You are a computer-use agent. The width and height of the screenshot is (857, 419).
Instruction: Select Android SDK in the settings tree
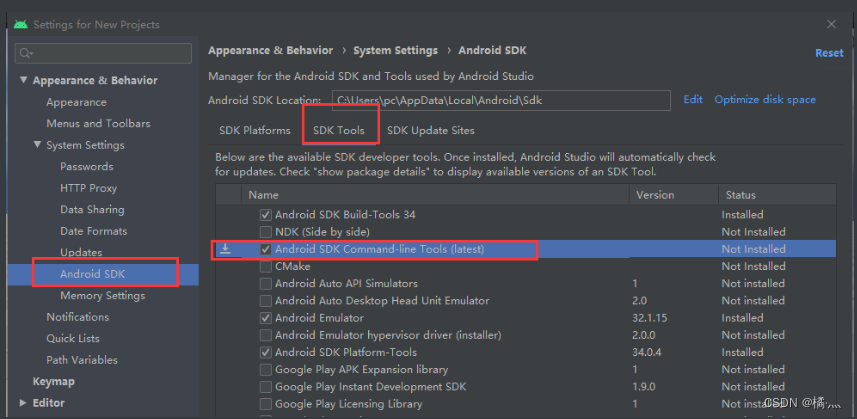click(93, 274)
